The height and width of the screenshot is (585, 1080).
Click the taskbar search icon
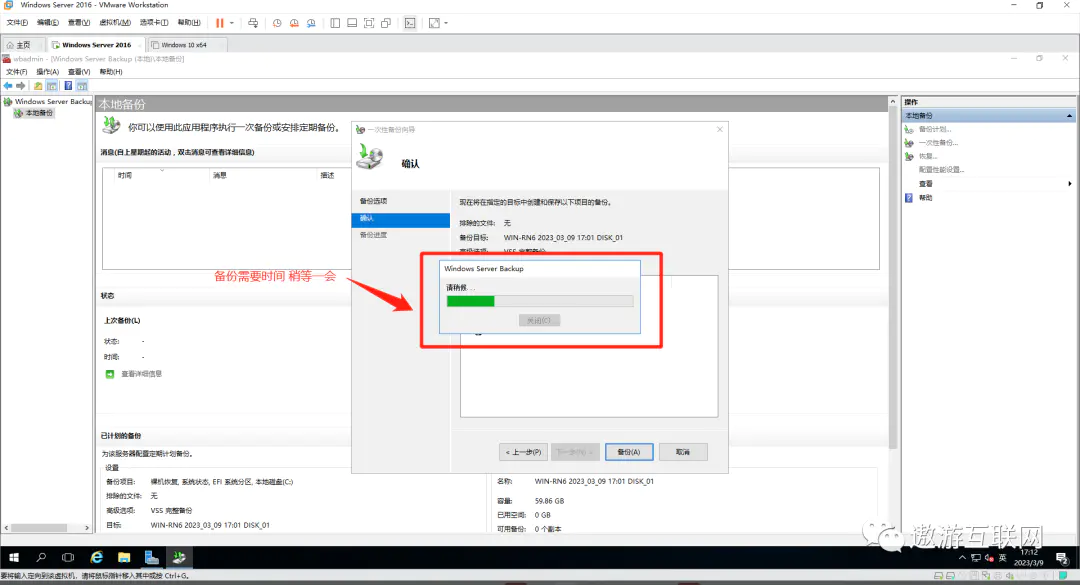click(41, 557)
